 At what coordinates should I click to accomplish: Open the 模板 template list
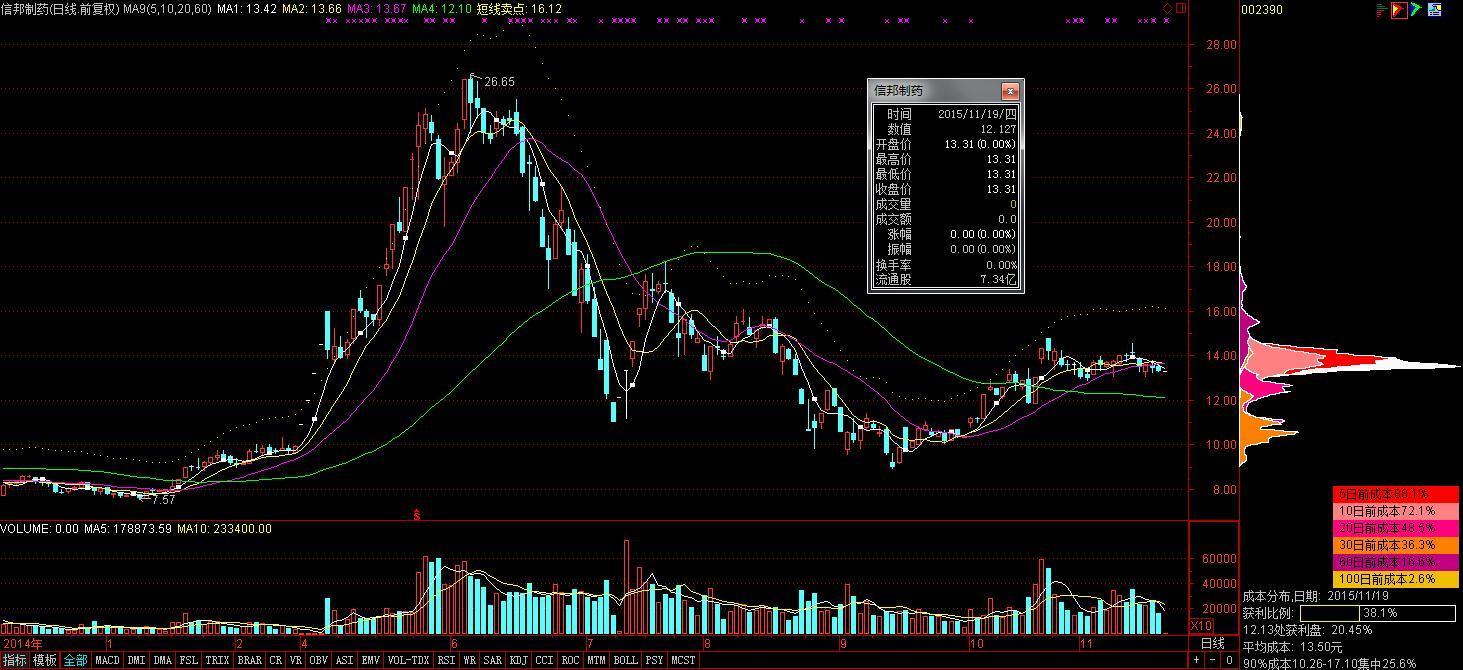(x=44, y=661)
